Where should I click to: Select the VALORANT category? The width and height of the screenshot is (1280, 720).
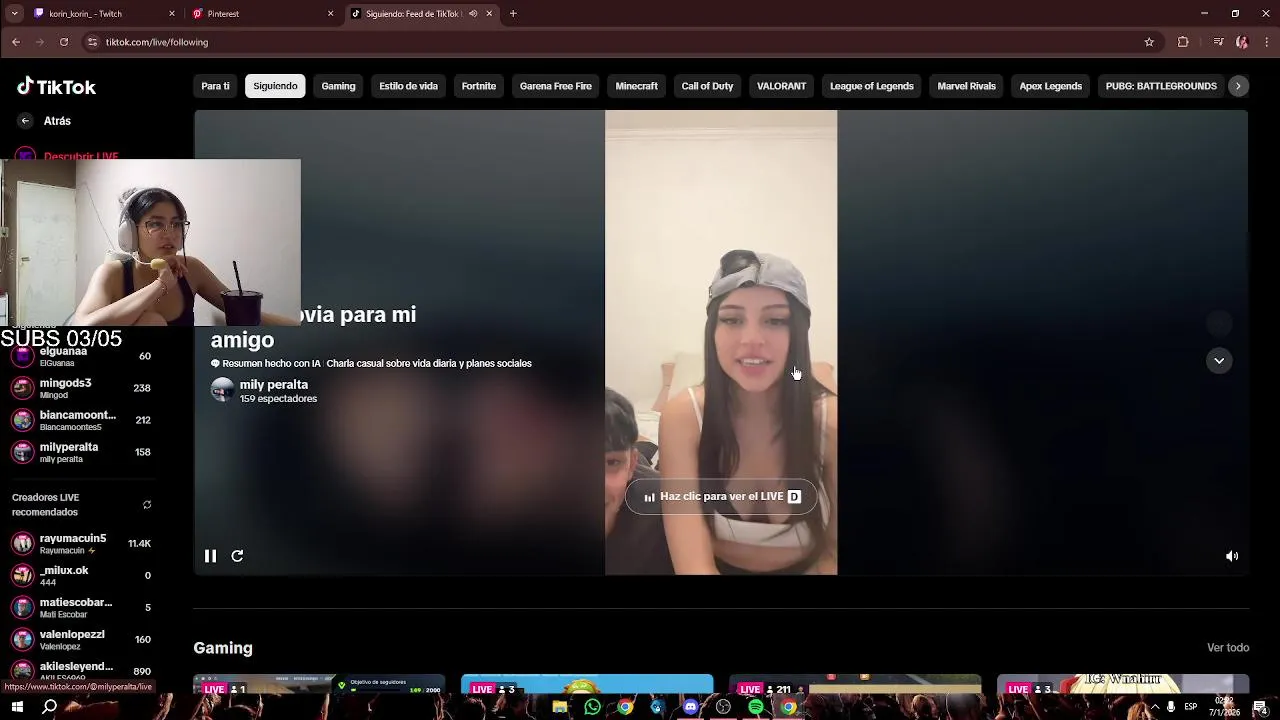(781, 86)
